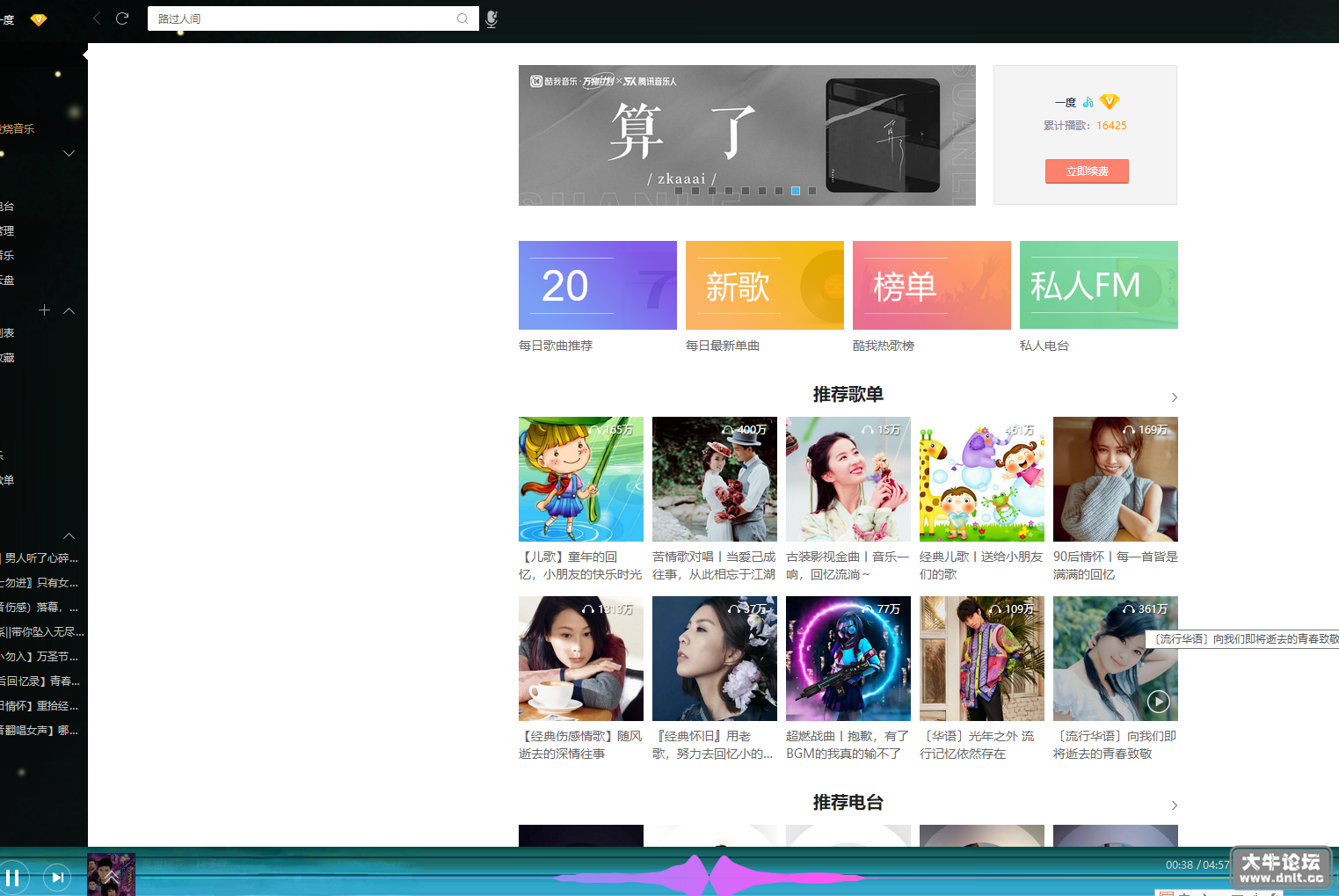Open the 〔华语〕光年之外 playlist cover

coord(982,659)
